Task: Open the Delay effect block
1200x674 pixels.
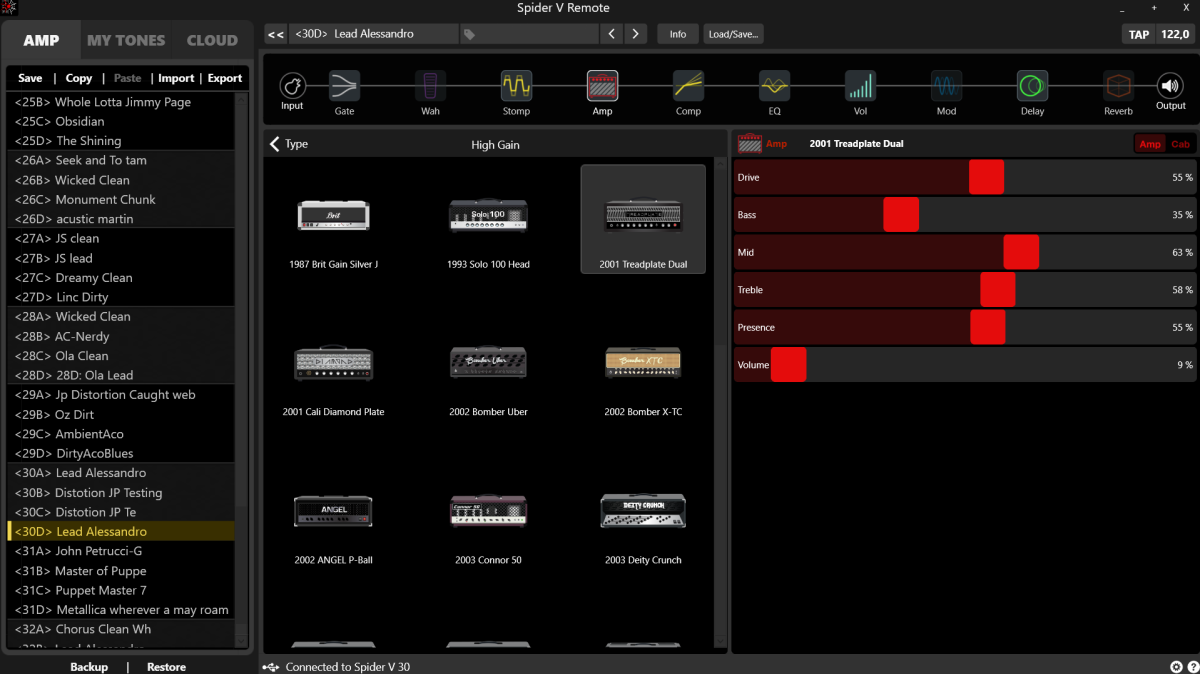Action: 1032,86
